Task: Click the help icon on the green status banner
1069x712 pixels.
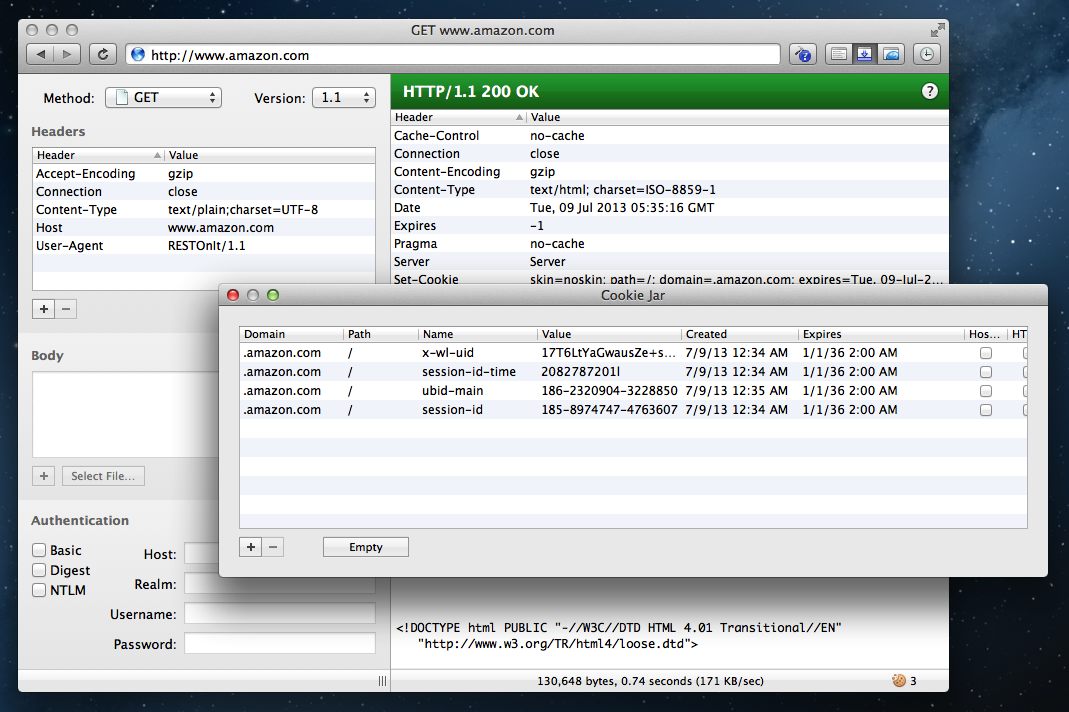Action: point(929,91)
